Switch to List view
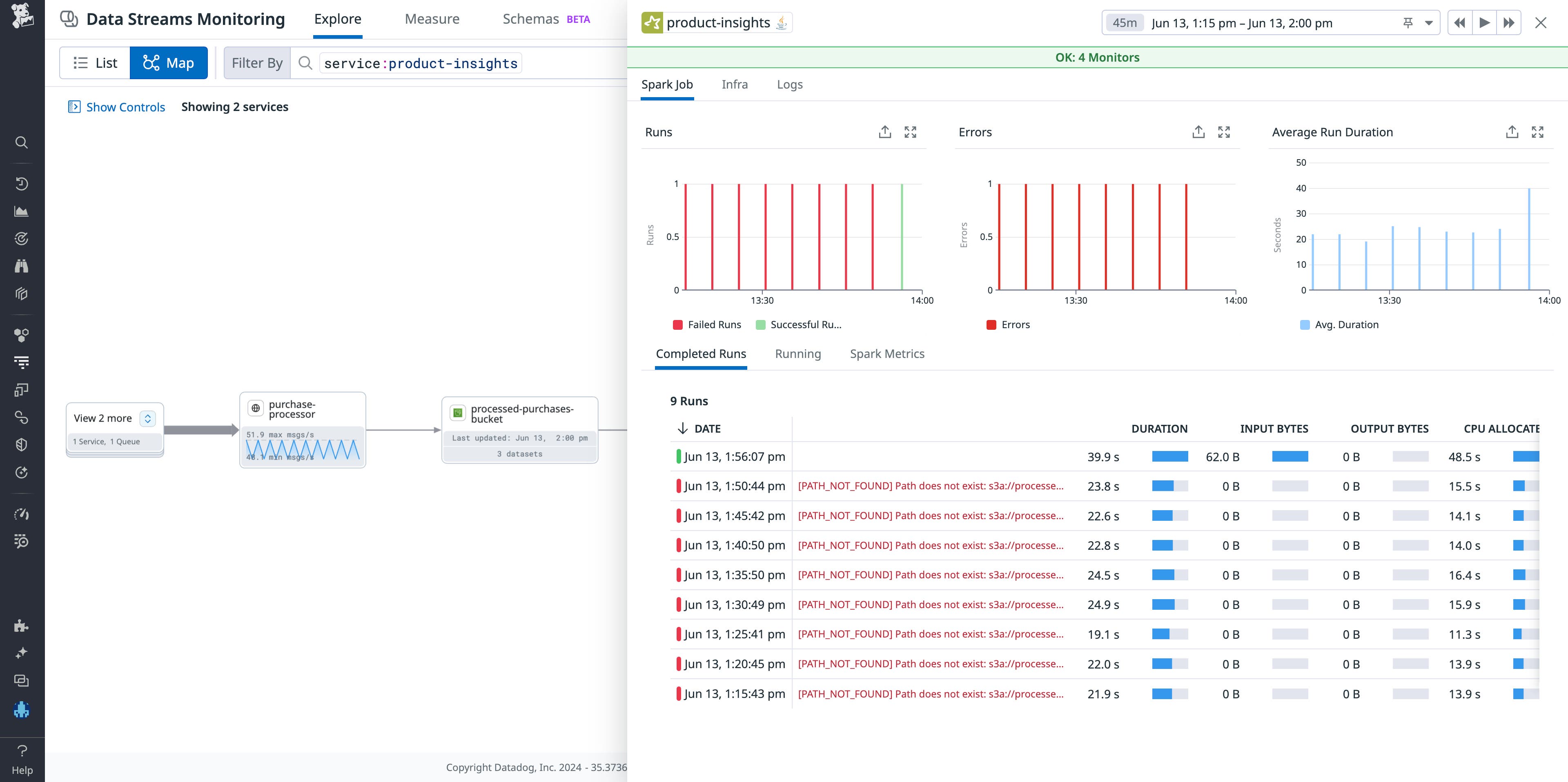The width and height of the screenshot is (1568, 782). click(95, 62)
